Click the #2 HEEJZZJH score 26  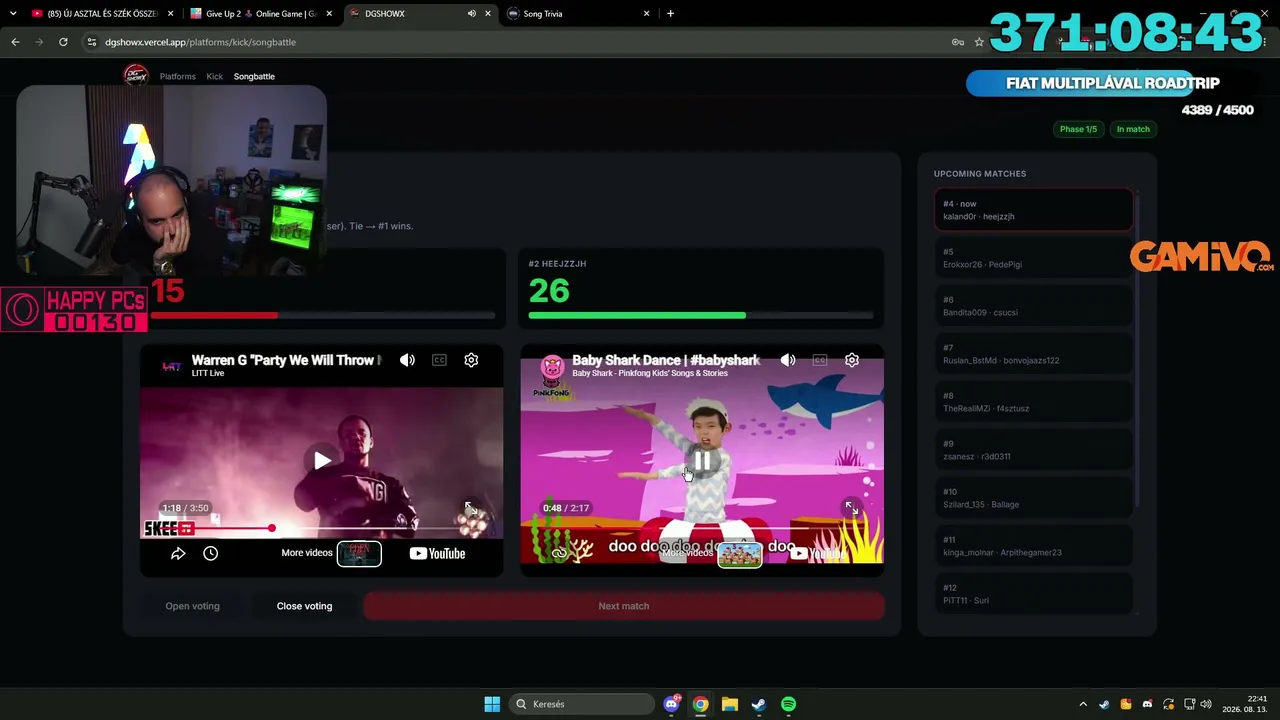549,291
